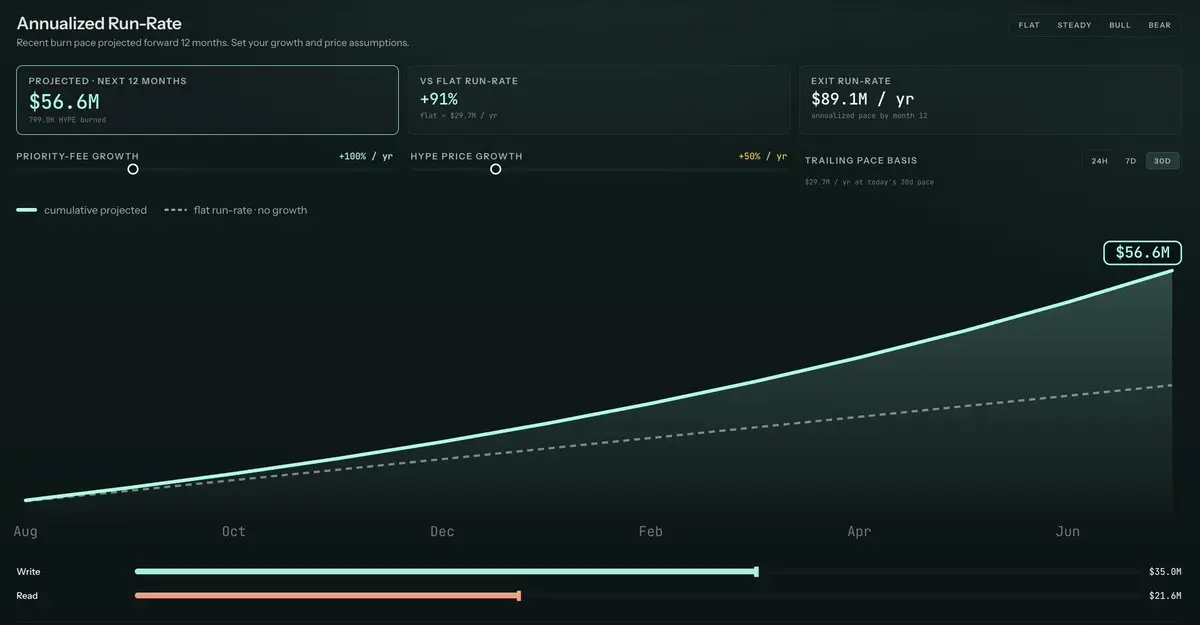Toggle the flat run-rate no growth legend
This screenshot has width=1200, height=625.
(x=236, y=210)
